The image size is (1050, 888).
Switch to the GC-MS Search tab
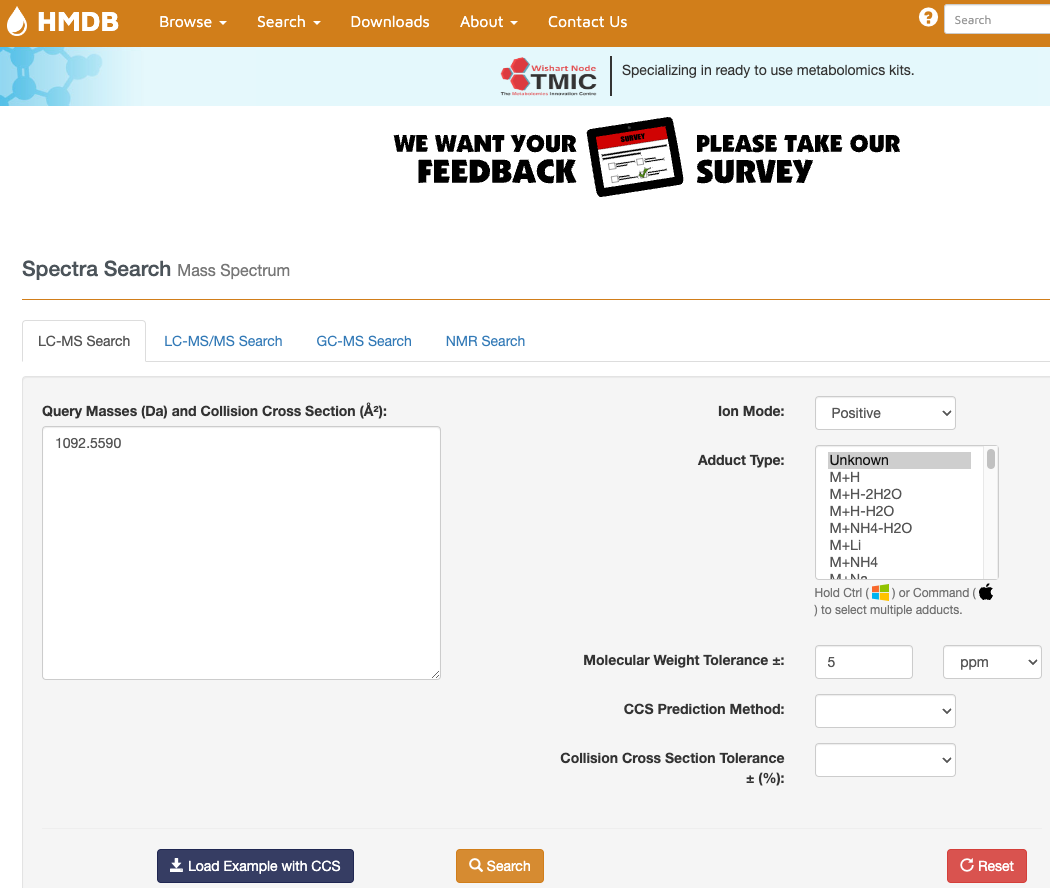point(364,341)
